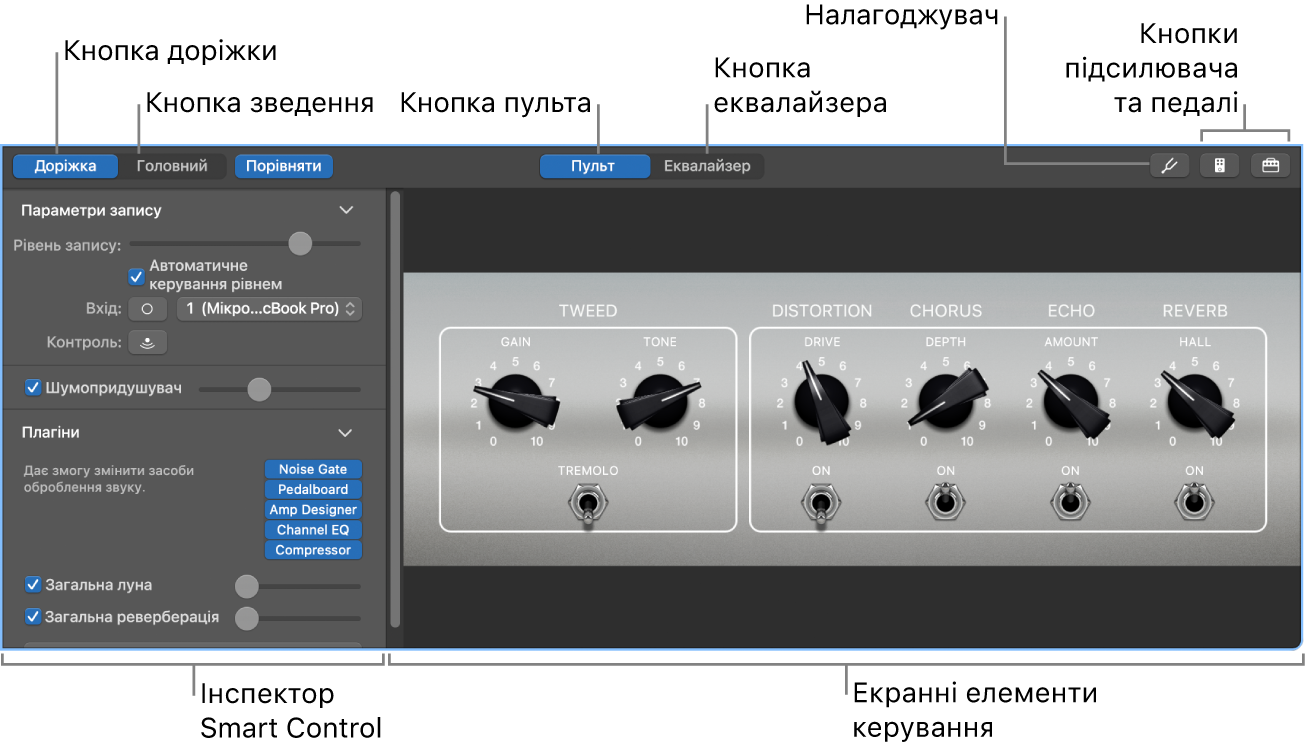Screen dimensions: 1306x755
Task: Select the Доріжка button
Action: coord(64,166)
